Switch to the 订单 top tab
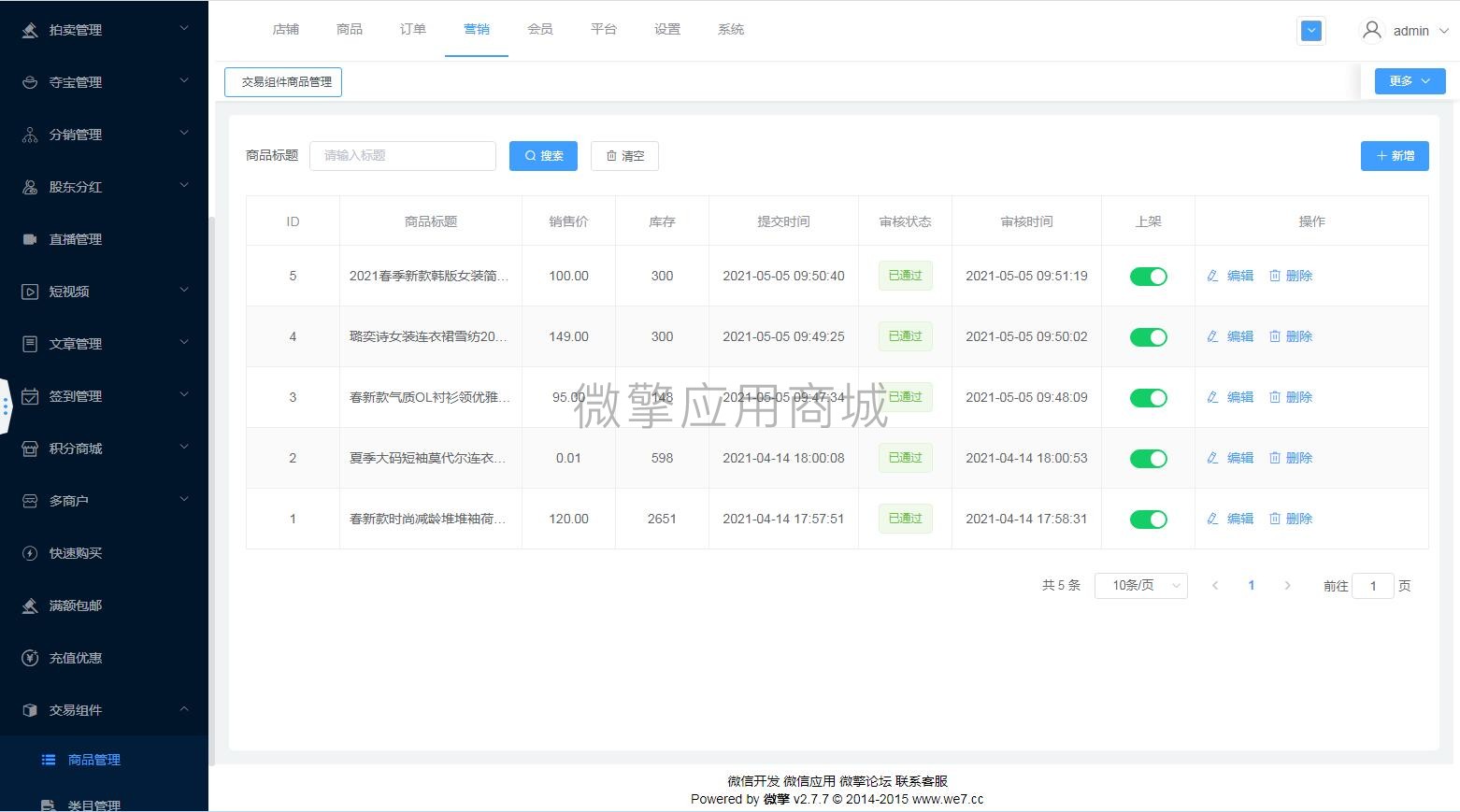This screenshot has width=1460, height=812. (x=413, y=29)
